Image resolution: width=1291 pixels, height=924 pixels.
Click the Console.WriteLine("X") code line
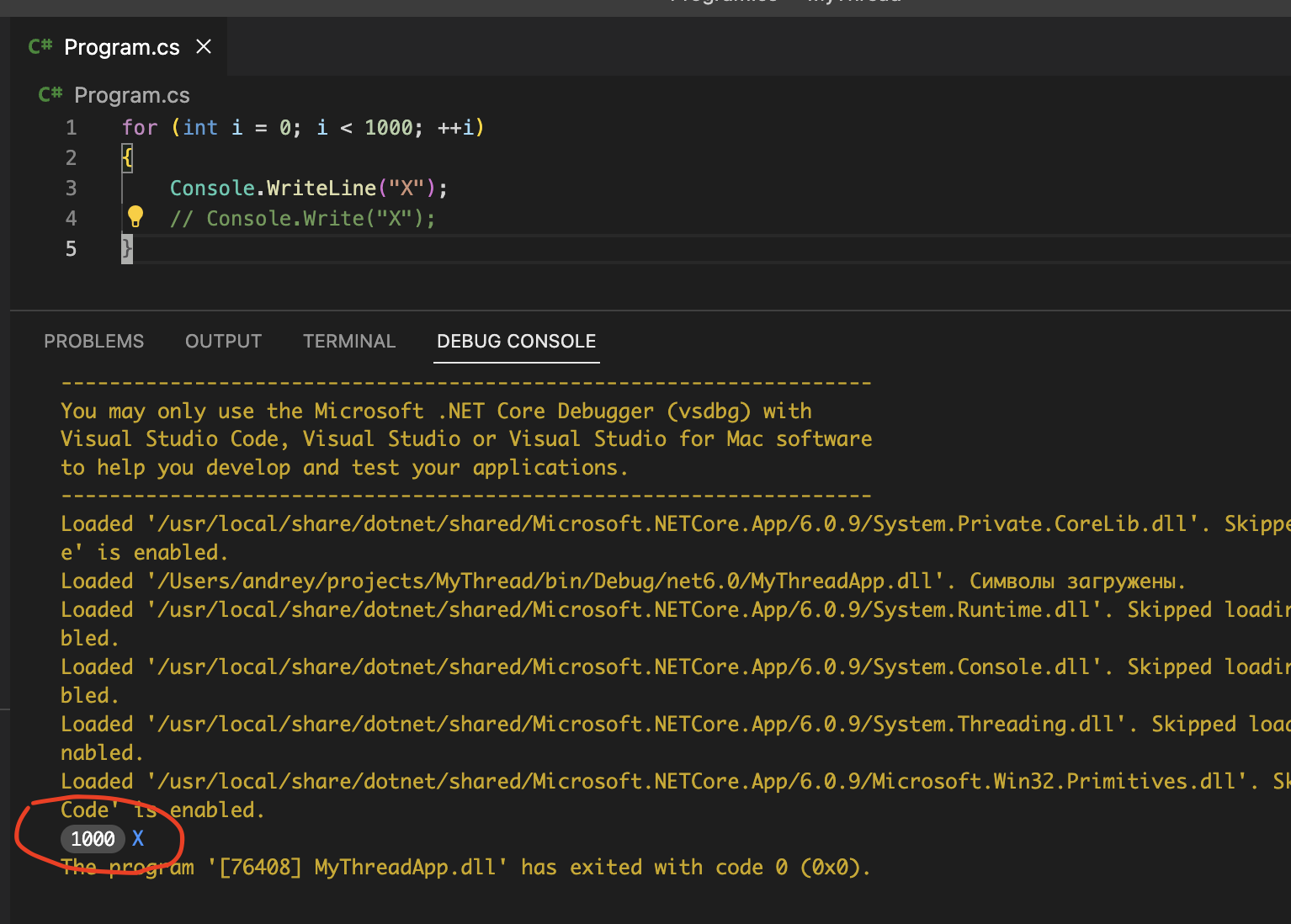tap(309, 188)
